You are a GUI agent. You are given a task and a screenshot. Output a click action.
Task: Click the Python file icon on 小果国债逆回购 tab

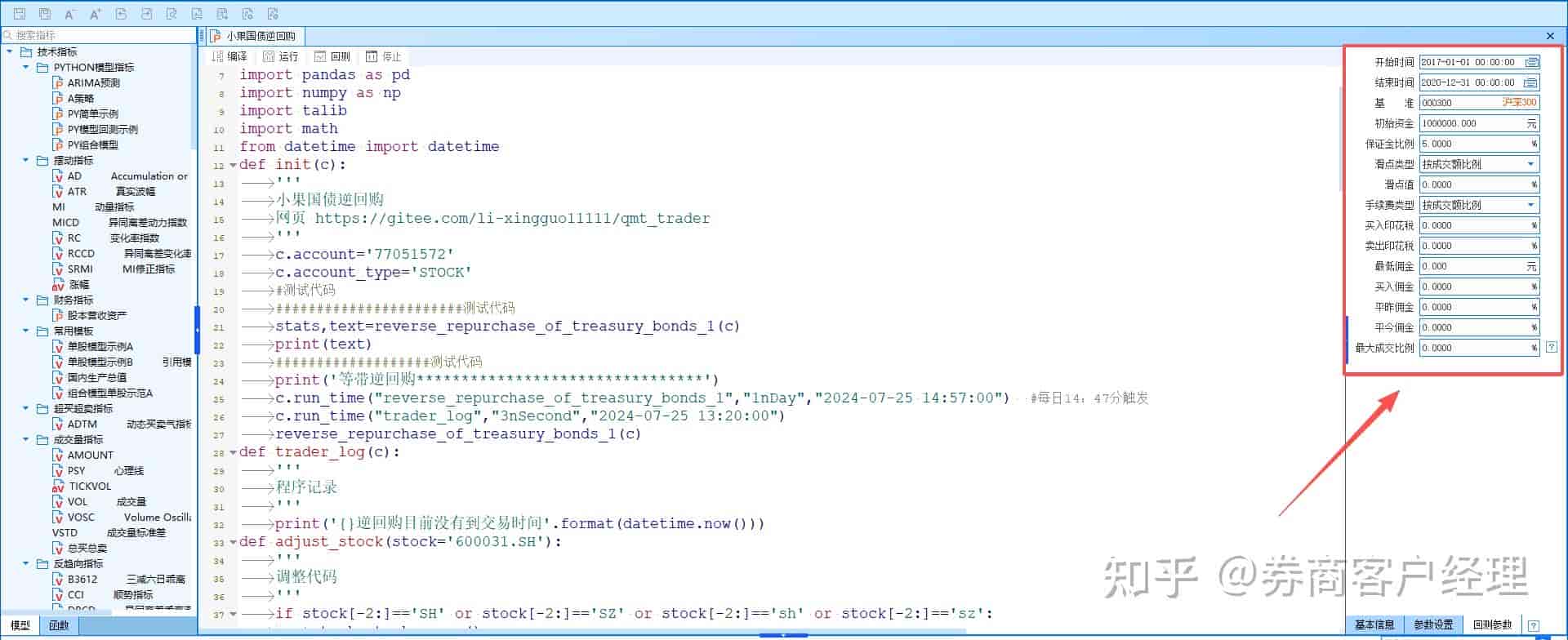(x=216, y=36)
